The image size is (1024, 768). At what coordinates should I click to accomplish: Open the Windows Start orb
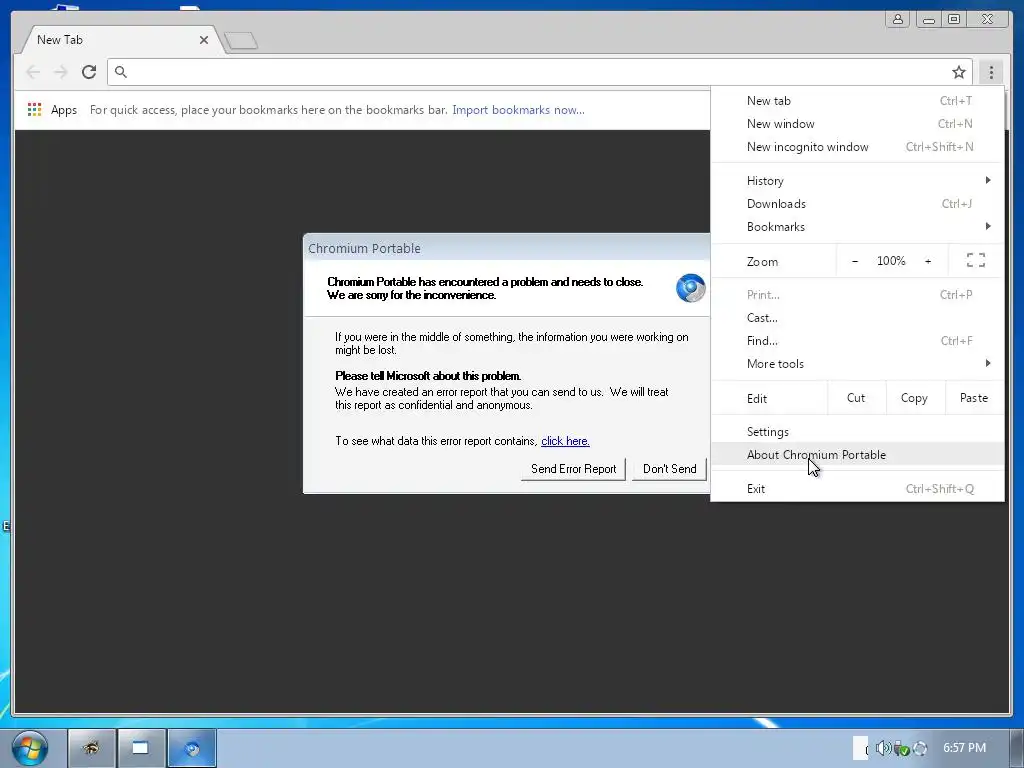(29, 748)
